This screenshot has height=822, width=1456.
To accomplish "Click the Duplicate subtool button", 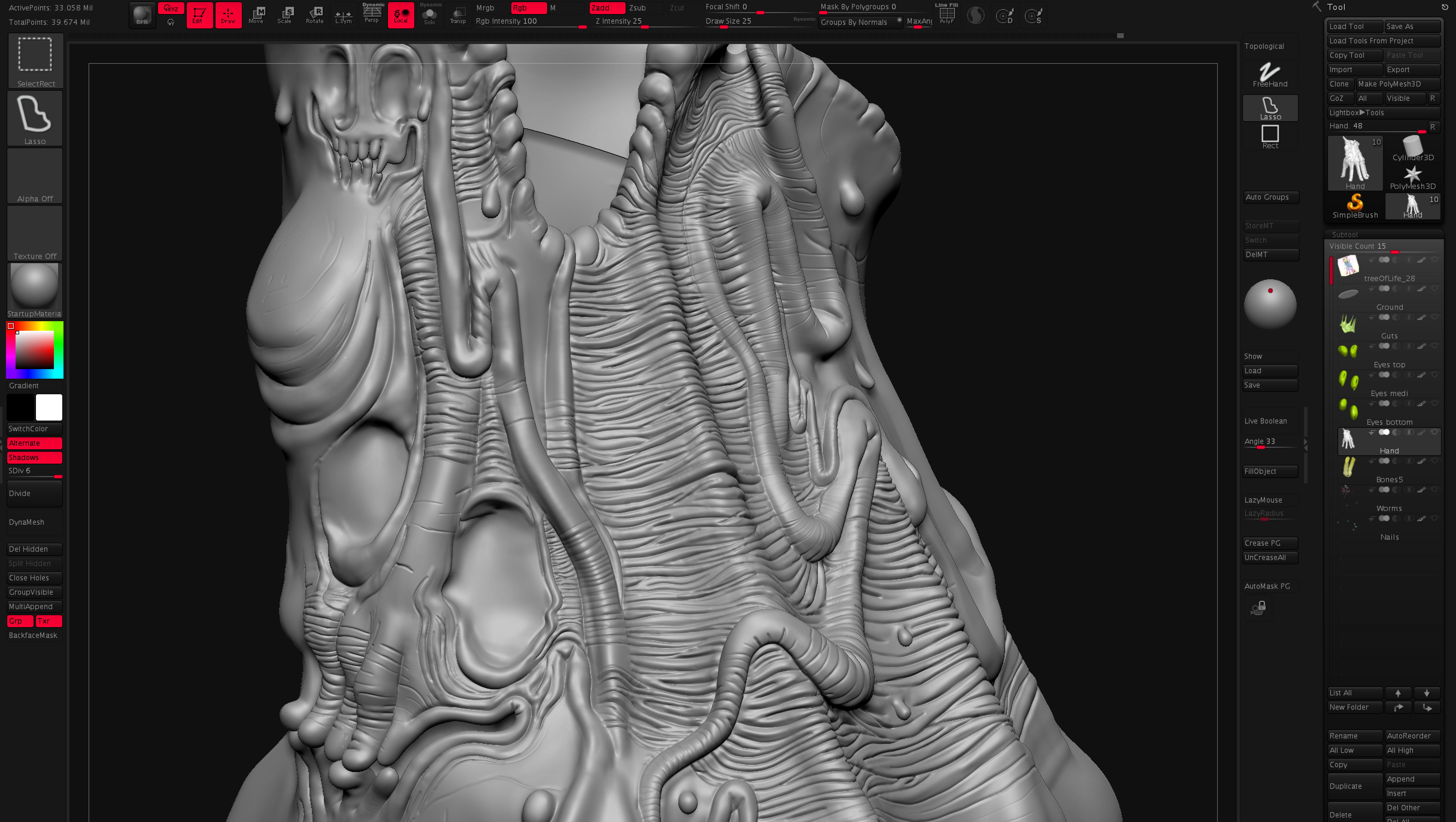I will (x=1355, y=786).
